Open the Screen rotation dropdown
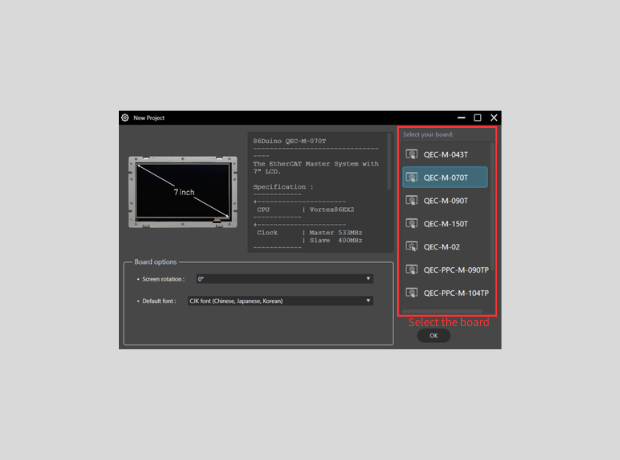620x460 pixels. pos(284,279)
